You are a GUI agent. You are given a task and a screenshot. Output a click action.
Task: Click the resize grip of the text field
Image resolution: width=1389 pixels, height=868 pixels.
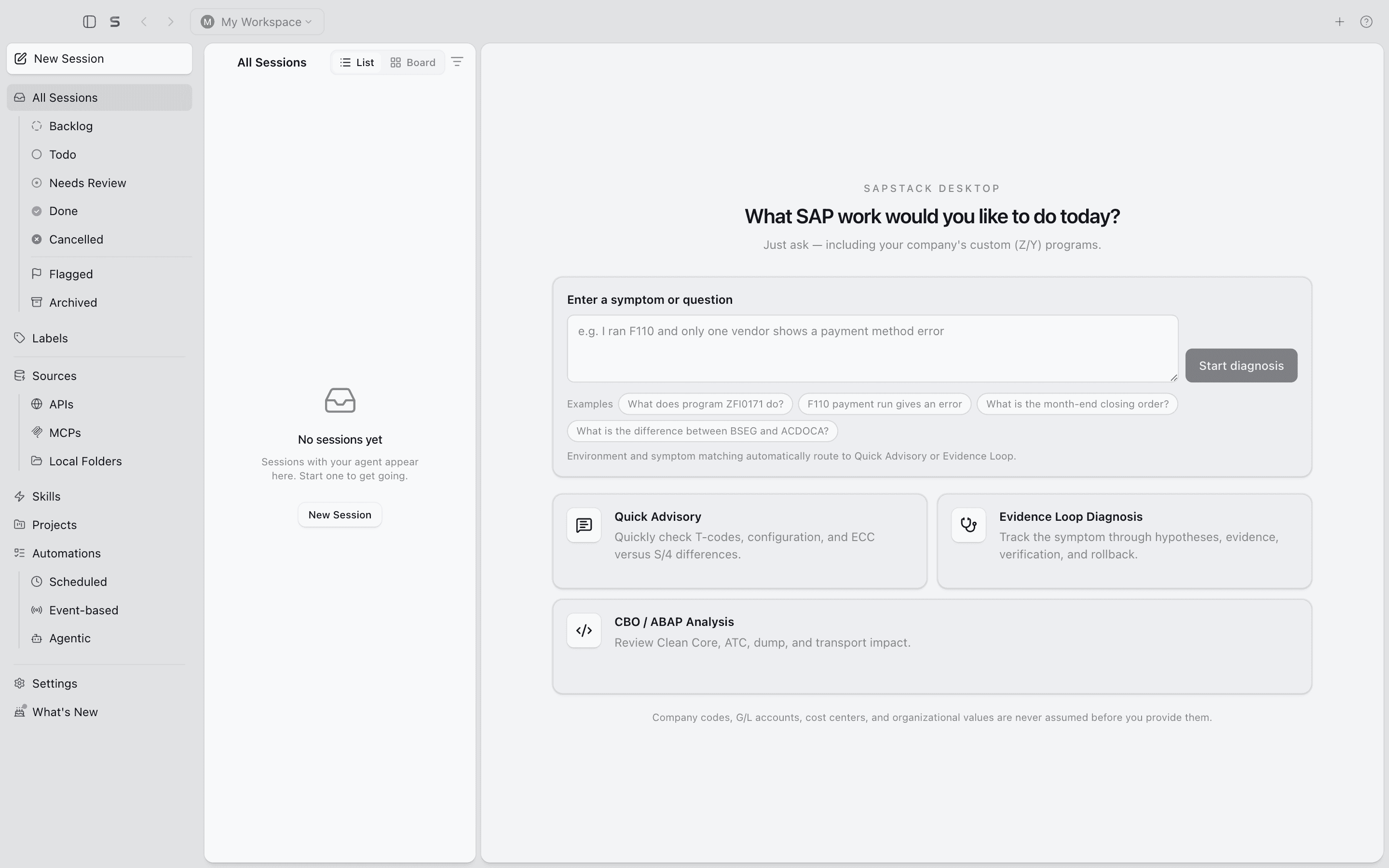pyautogui.click(x=1173, y=377)
